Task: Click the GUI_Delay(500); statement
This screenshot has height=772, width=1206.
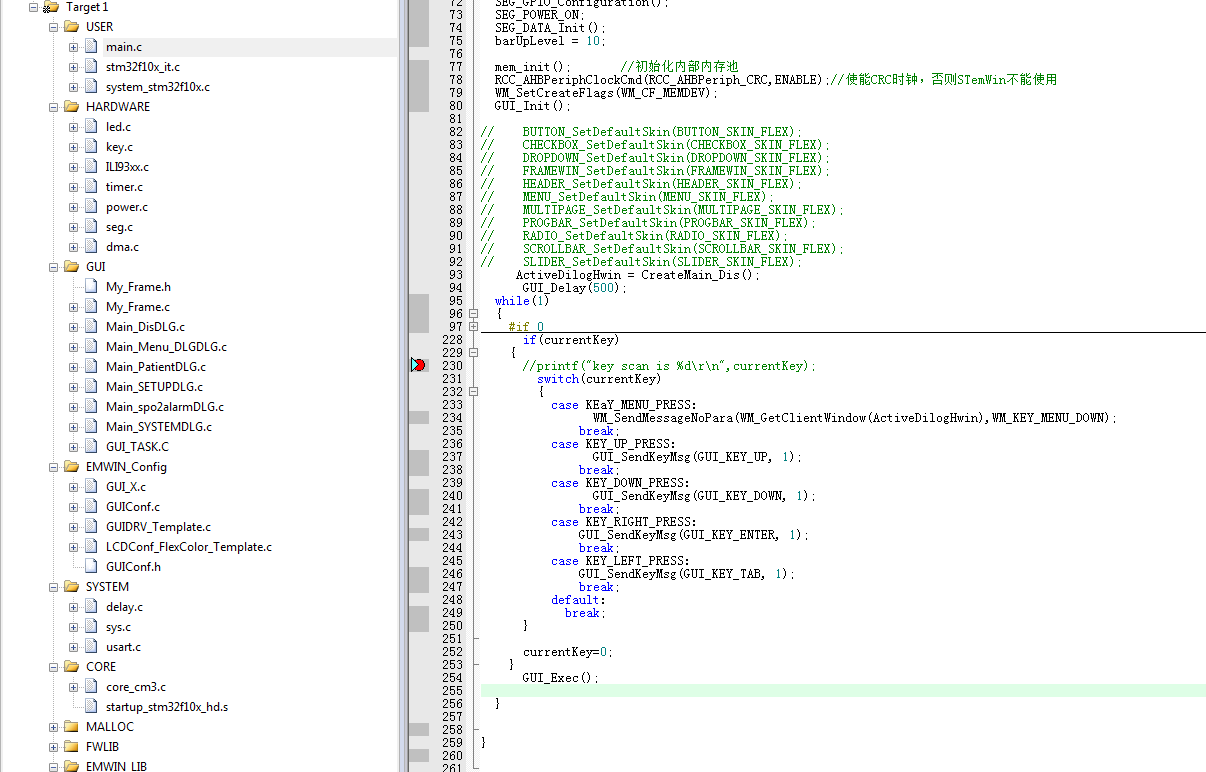Action: pos(574,288)
